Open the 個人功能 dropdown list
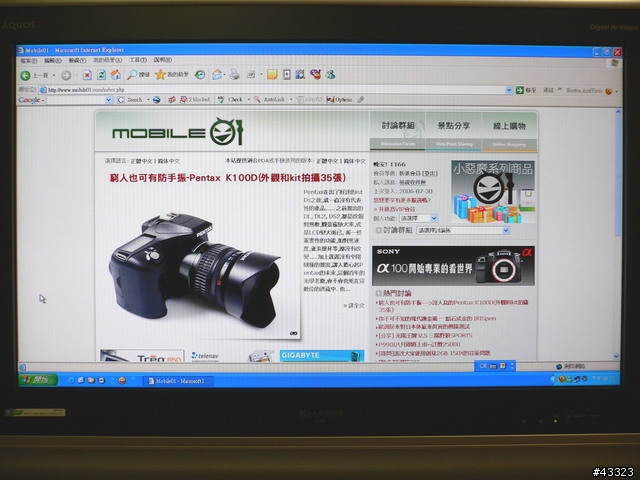640x480 pixels. (419, 218)
